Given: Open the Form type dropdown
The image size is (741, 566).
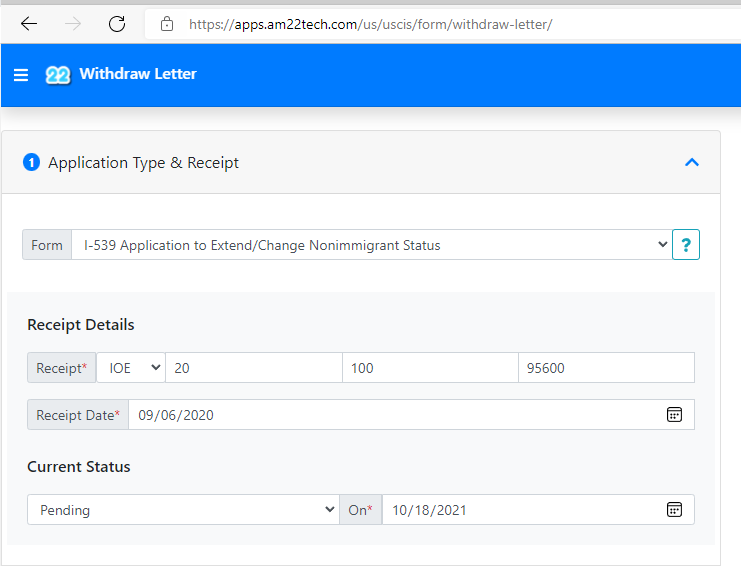Looking at the screenshot, I should [370, 245].
